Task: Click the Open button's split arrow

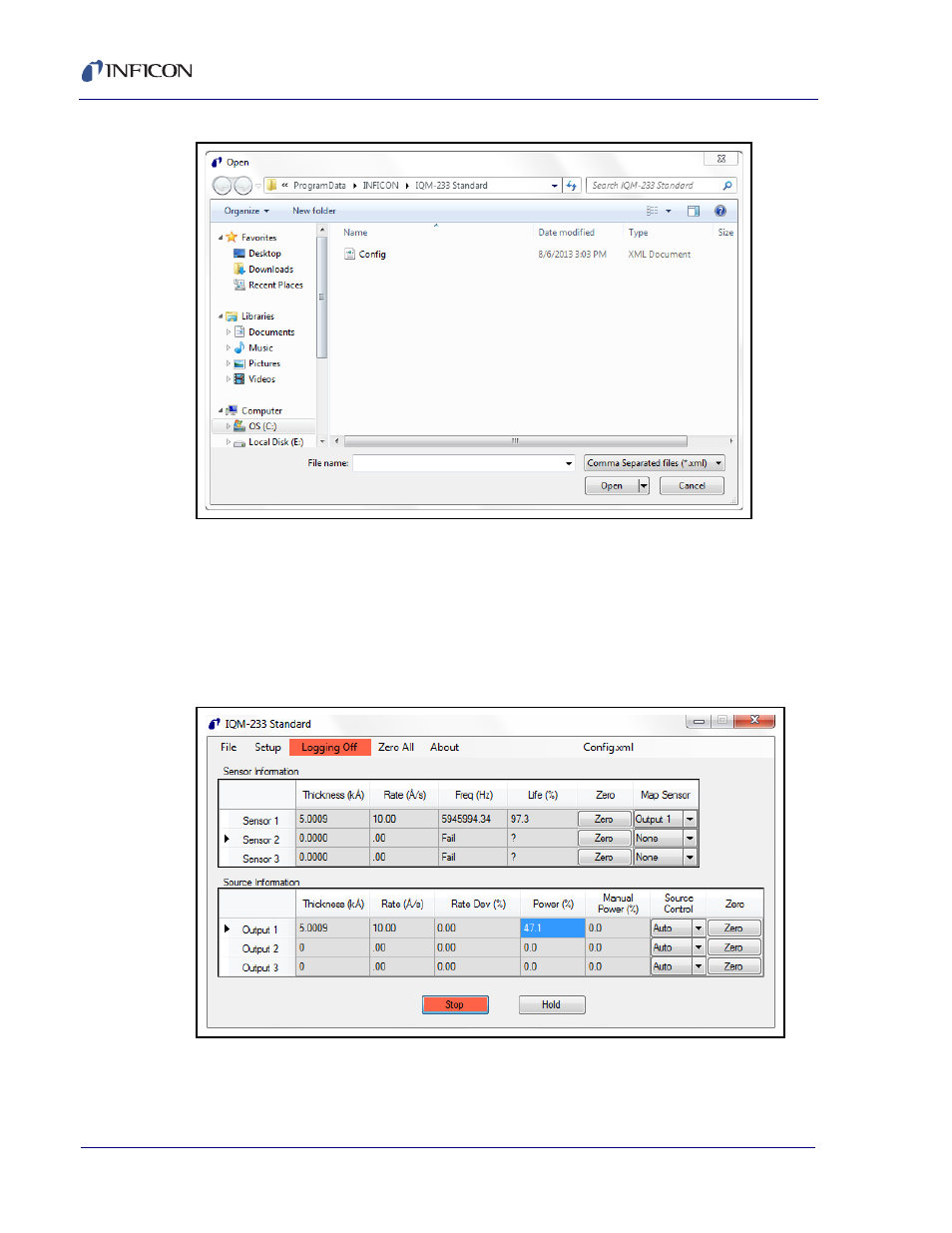Action: [x=644, y=486]
